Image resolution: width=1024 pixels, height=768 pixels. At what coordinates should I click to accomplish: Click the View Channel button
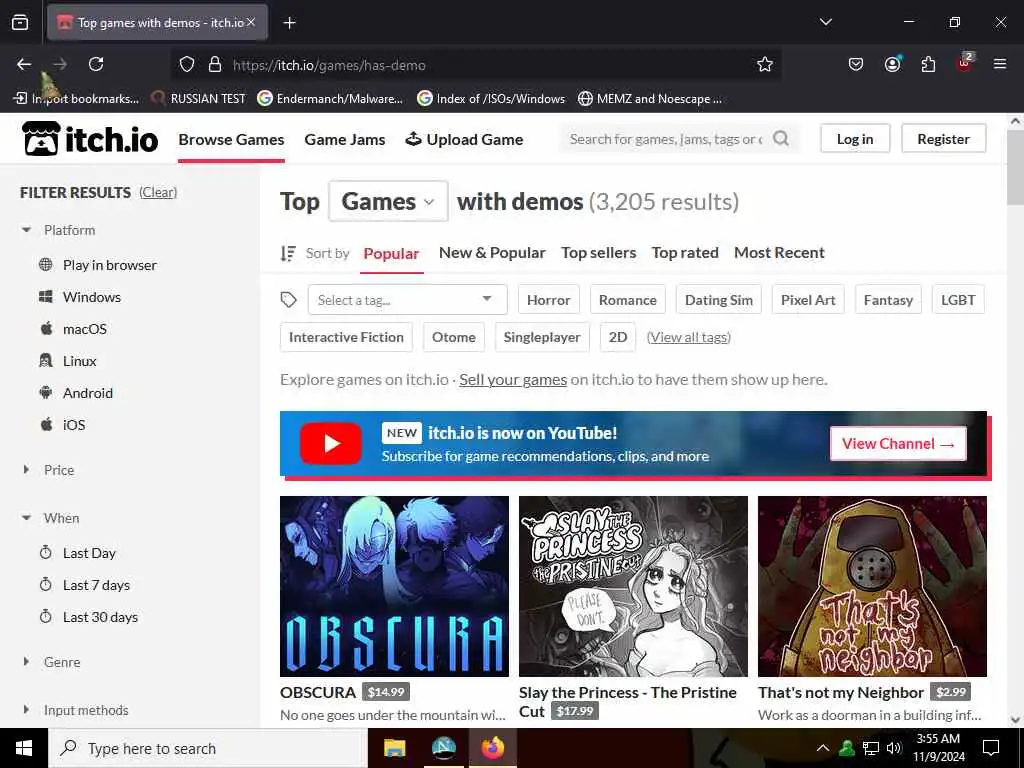click(898, 443)
